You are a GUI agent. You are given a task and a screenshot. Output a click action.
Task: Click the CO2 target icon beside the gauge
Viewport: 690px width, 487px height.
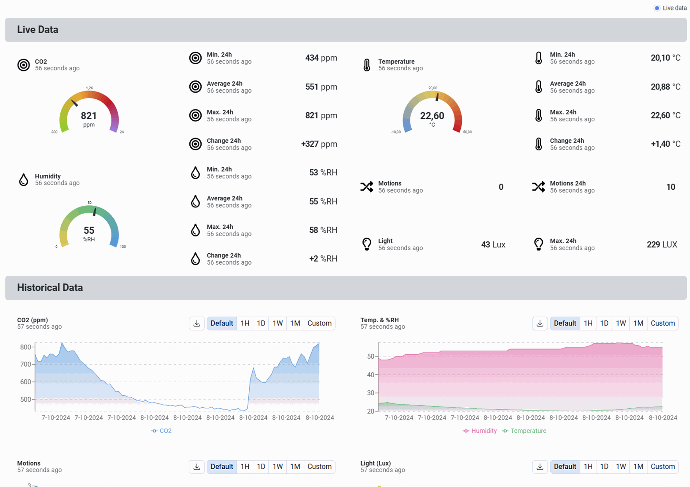[23, 65]
